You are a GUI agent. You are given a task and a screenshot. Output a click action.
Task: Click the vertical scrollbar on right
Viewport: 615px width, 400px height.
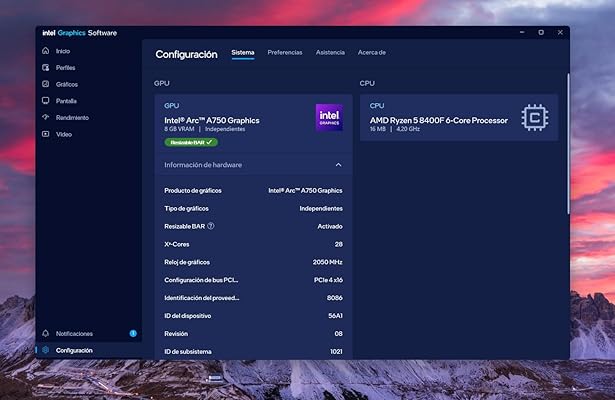(x=568, y=144)
